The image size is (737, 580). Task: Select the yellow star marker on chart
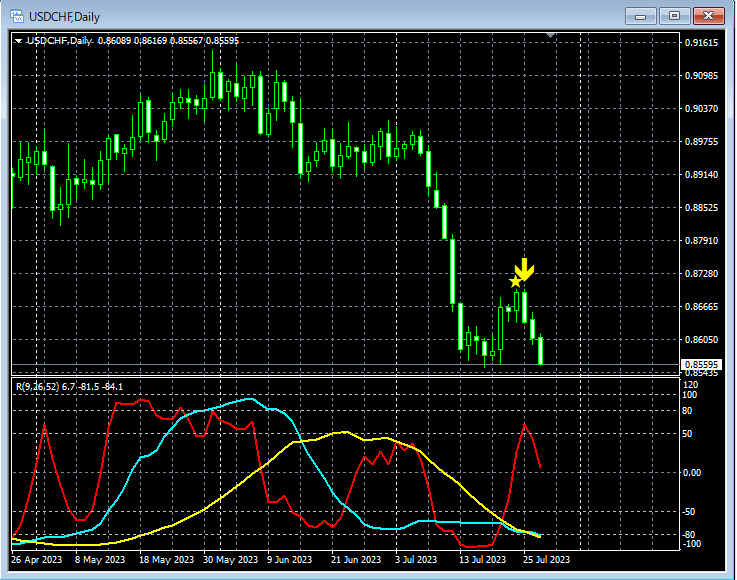(x=515, y=282)
